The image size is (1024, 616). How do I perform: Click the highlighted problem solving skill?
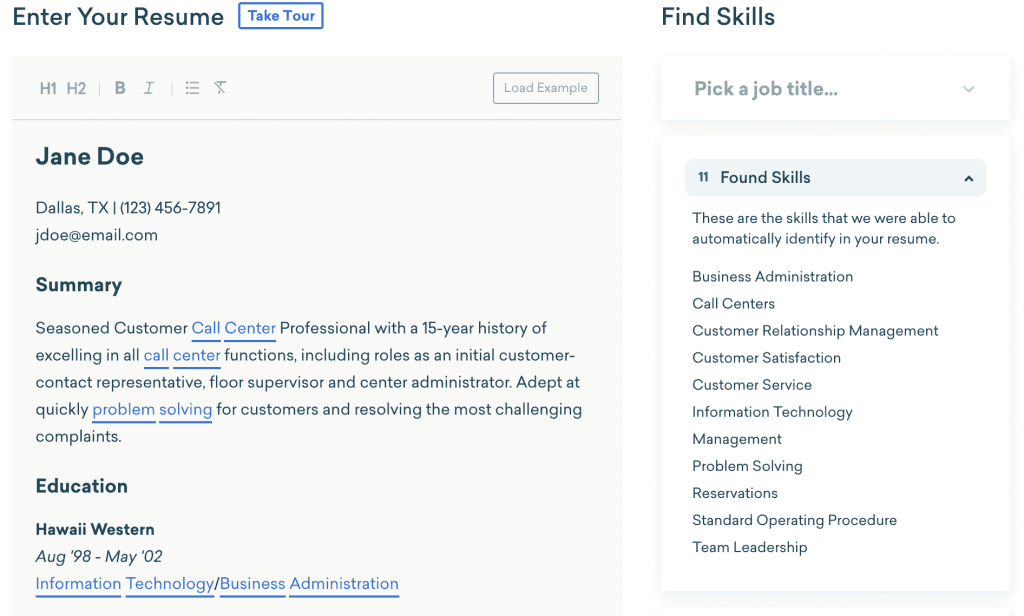(152, 410)
